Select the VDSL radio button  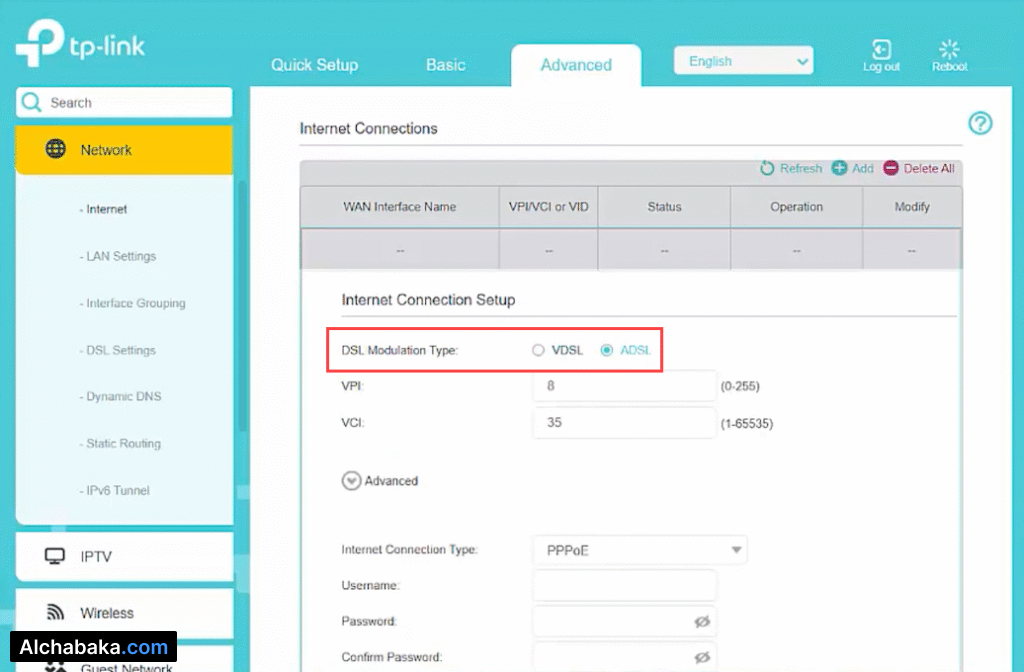pos(538,350)
